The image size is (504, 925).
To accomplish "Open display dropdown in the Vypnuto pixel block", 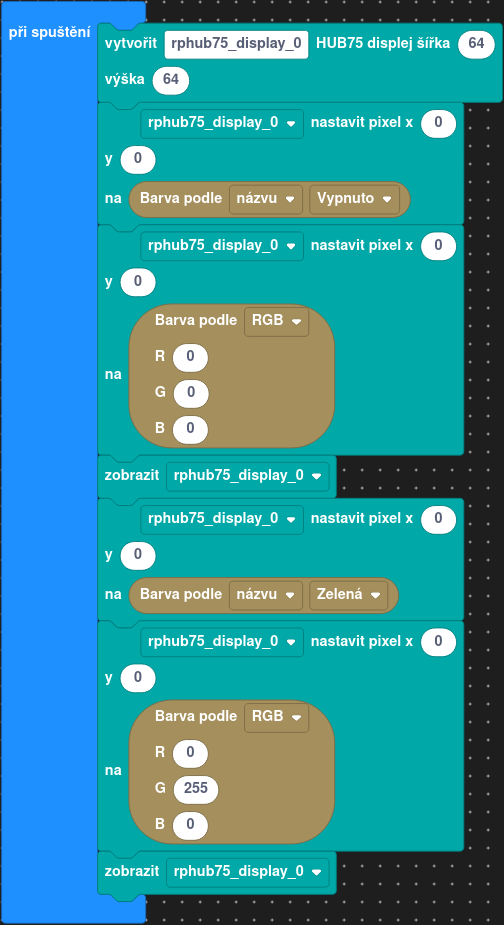I will click(x=222, y=124).
